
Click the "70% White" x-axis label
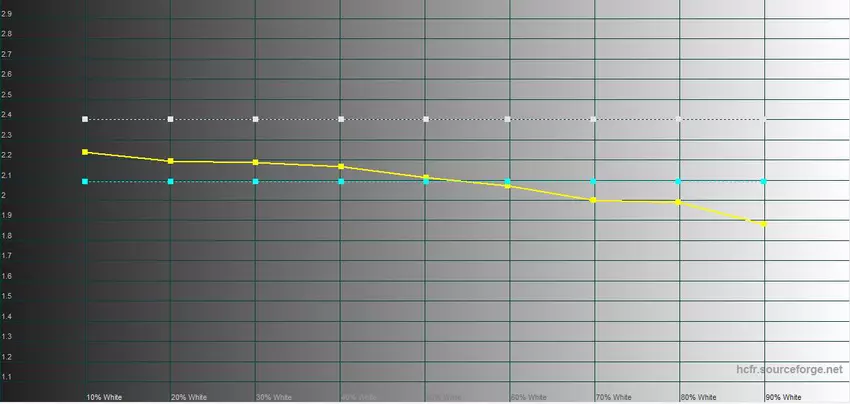(613, 397)
